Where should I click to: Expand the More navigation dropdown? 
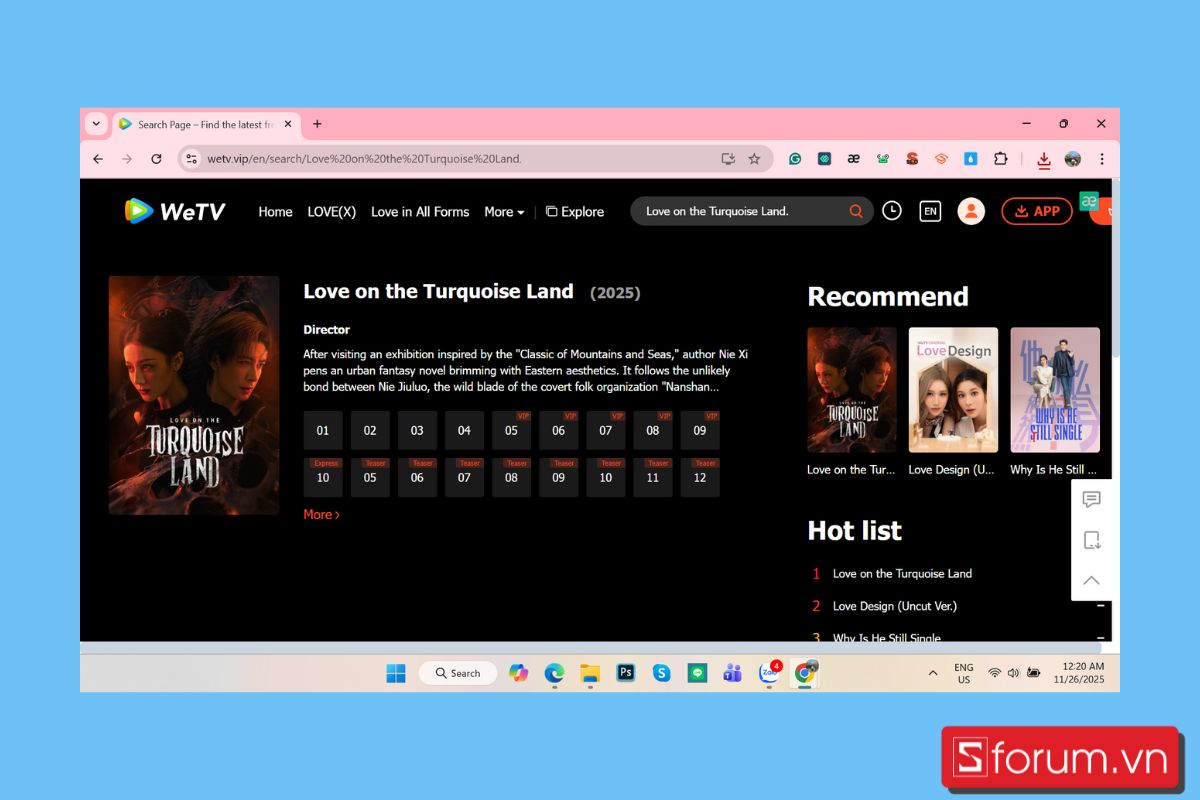(x=504, y=212)
